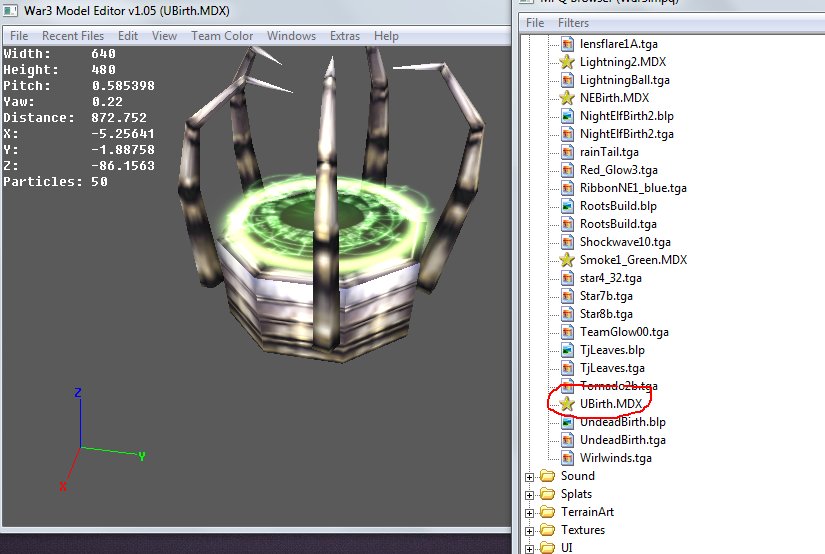Click the TjLeaves.blp image icon
The width and height of the screenshot is (825, 554).
pos(567,350)
